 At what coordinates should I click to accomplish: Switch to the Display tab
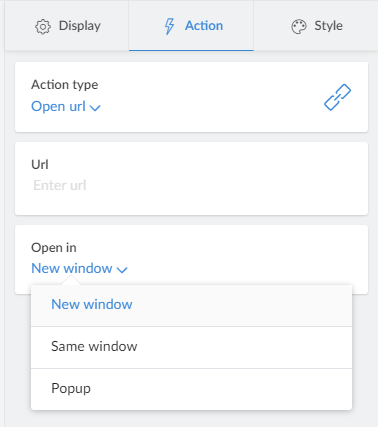(x=67, y=26)
